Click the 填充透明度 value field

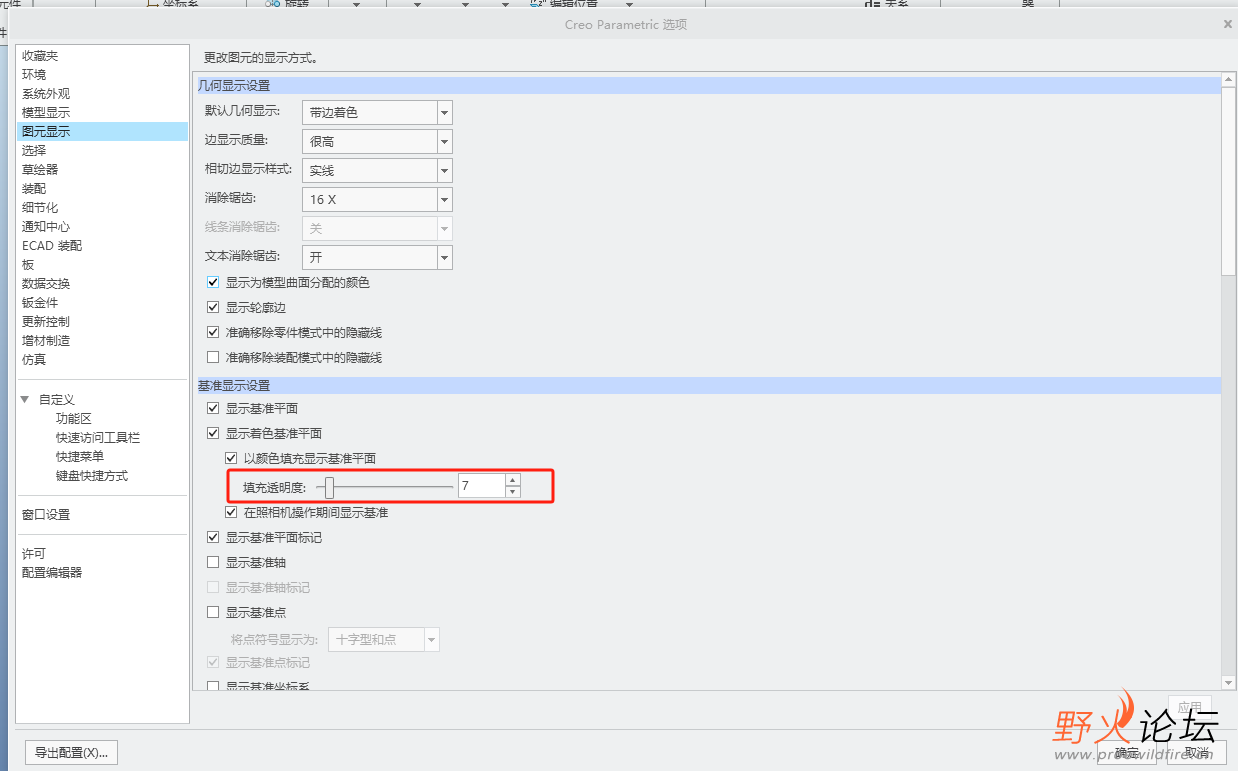tap(481, 487)
